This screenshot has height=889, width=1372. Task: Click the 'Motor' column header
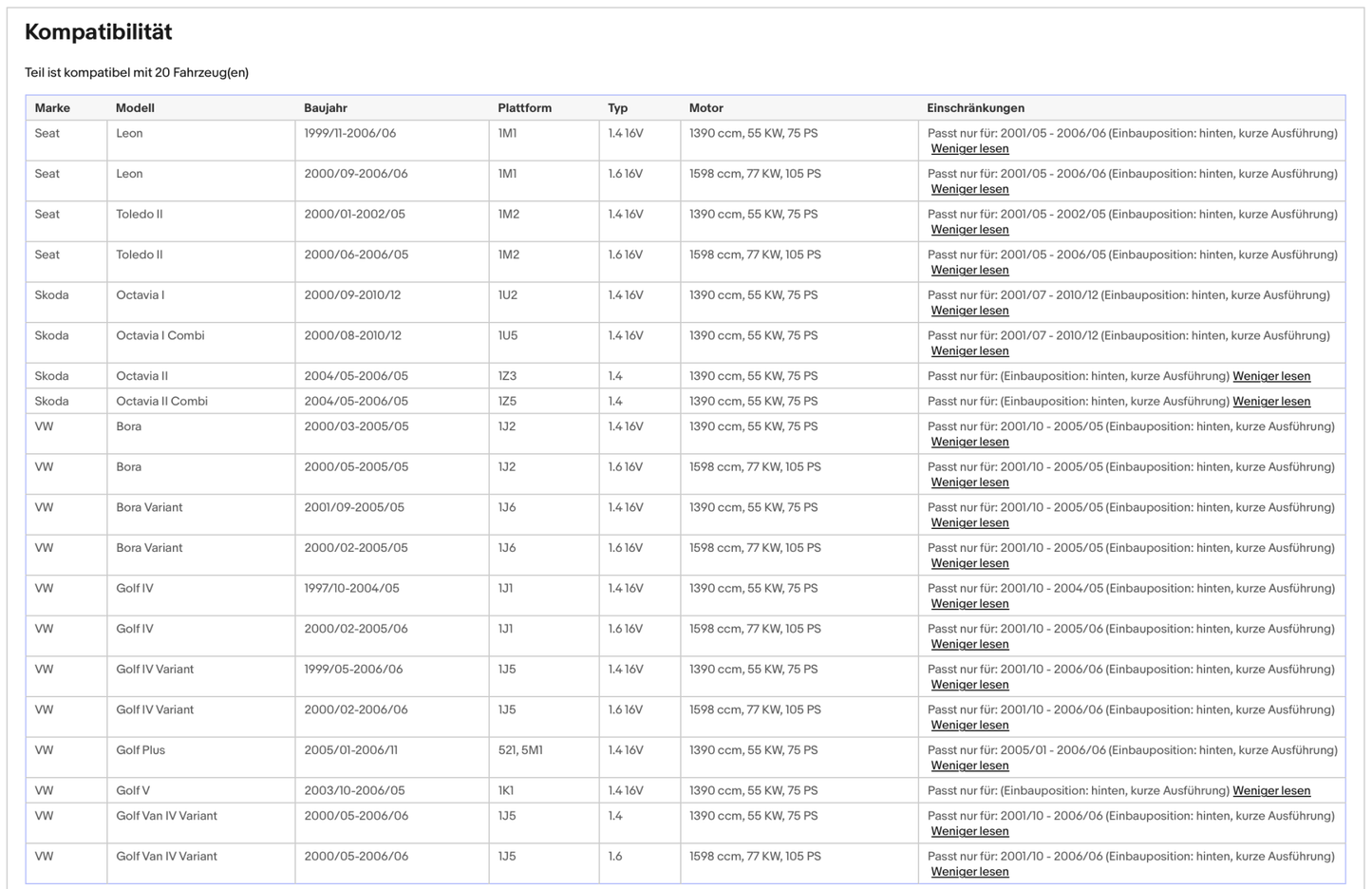(x=705, y=108)
